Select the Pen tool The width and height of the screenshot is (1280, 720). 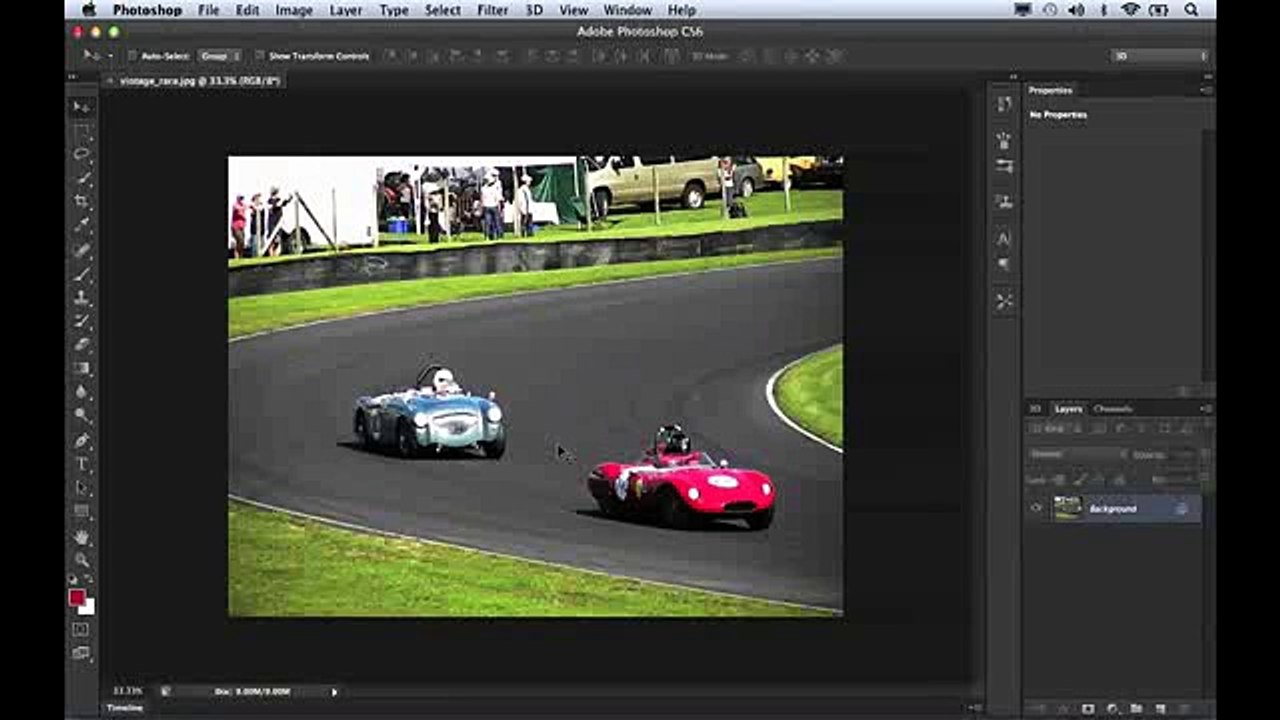coord(82,441)
